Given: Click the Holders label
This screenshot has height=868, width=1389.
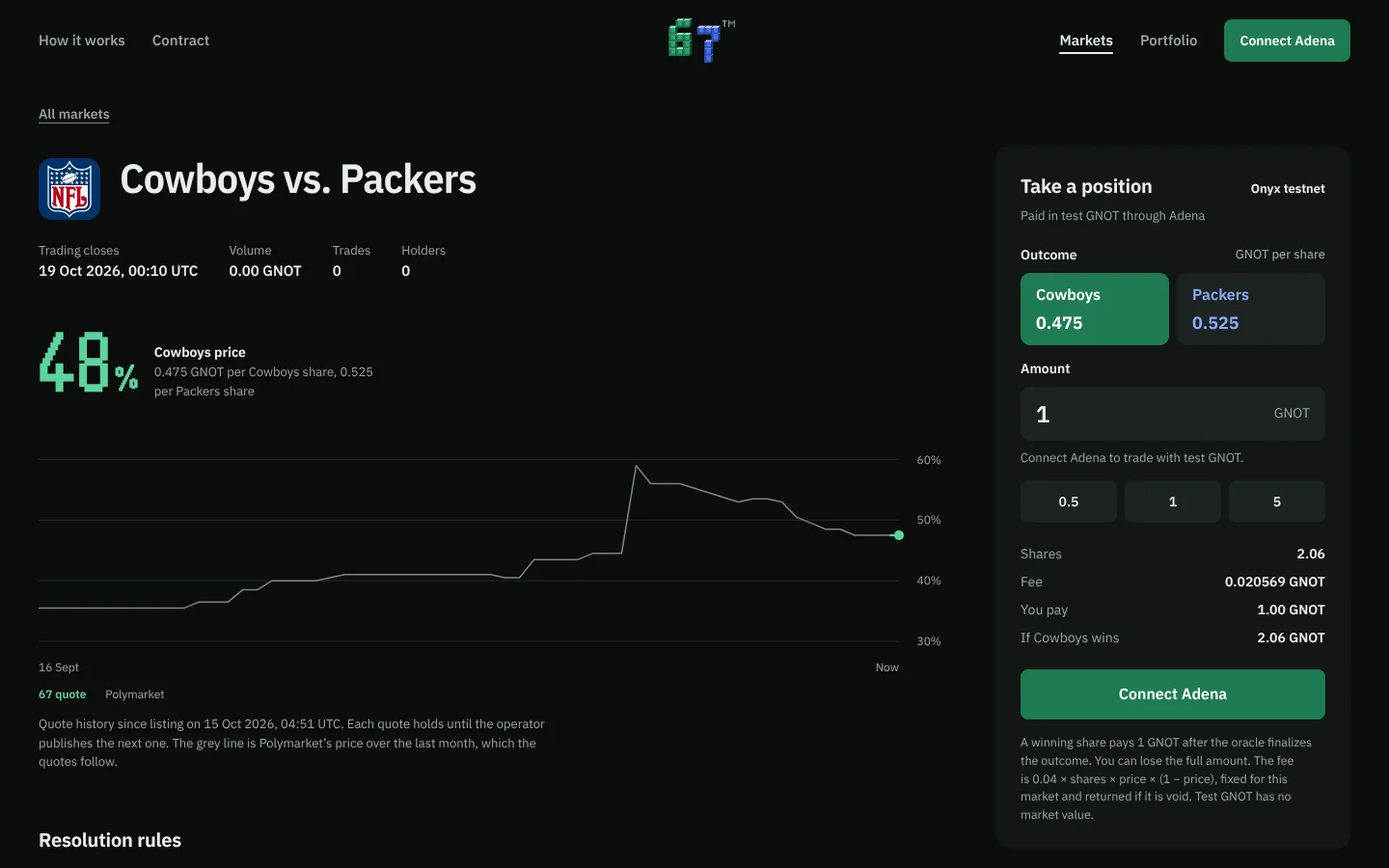Looking at the screenshot, I should (x=423, y=251).
